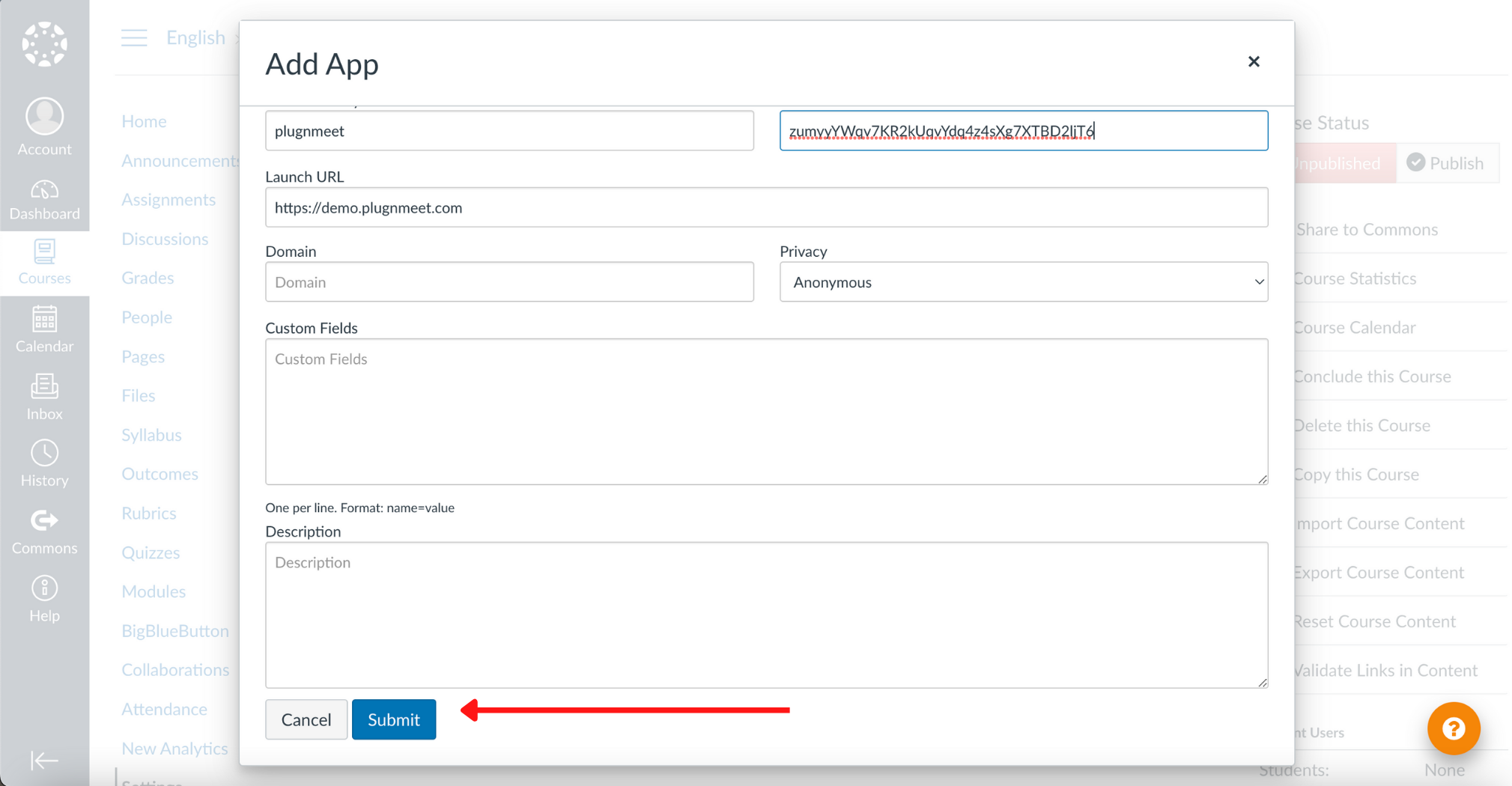1512x786 pixels.
Task: Close the Add App dialog
Action: tap(1254, 61)
